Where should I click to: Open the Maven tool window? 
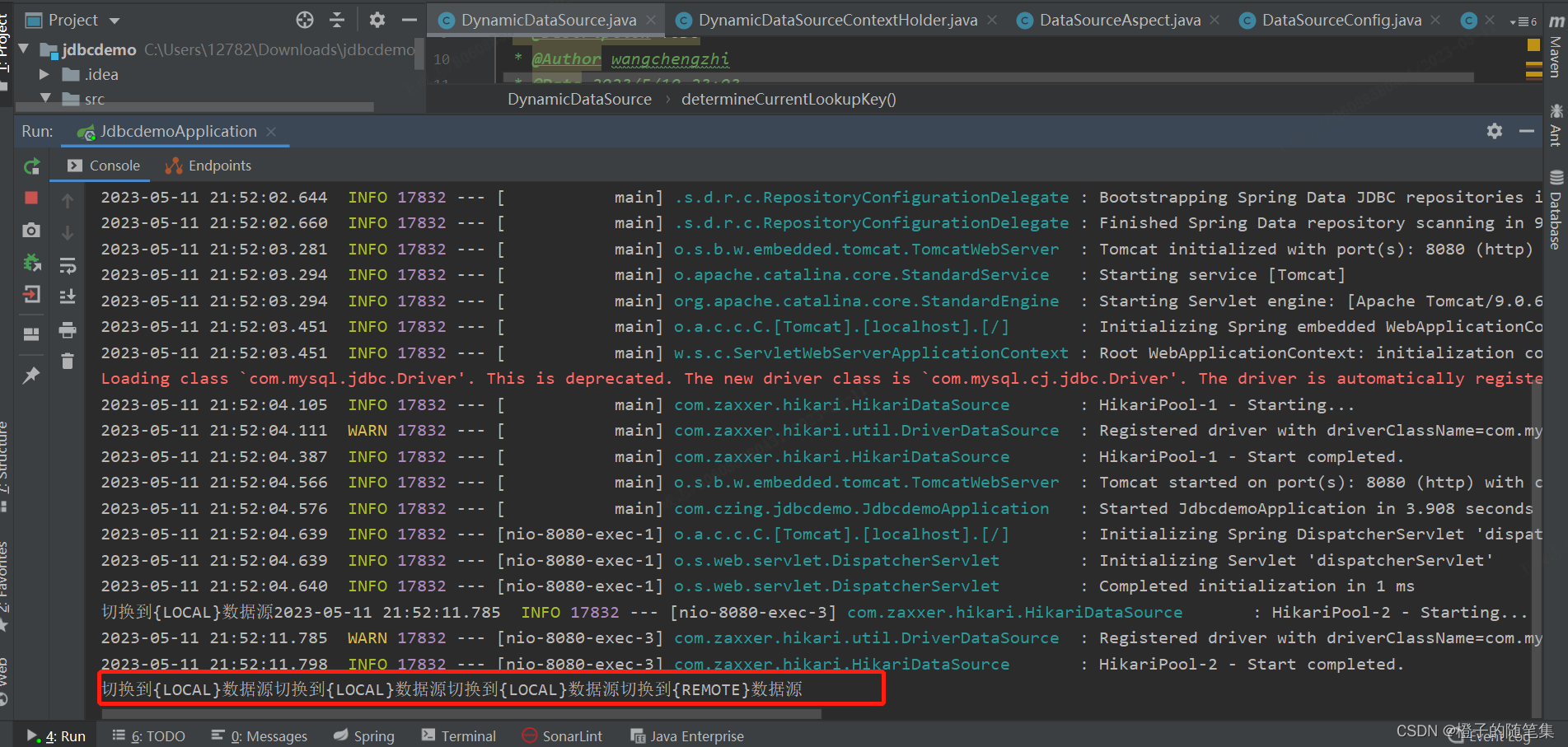(1556, 47)
